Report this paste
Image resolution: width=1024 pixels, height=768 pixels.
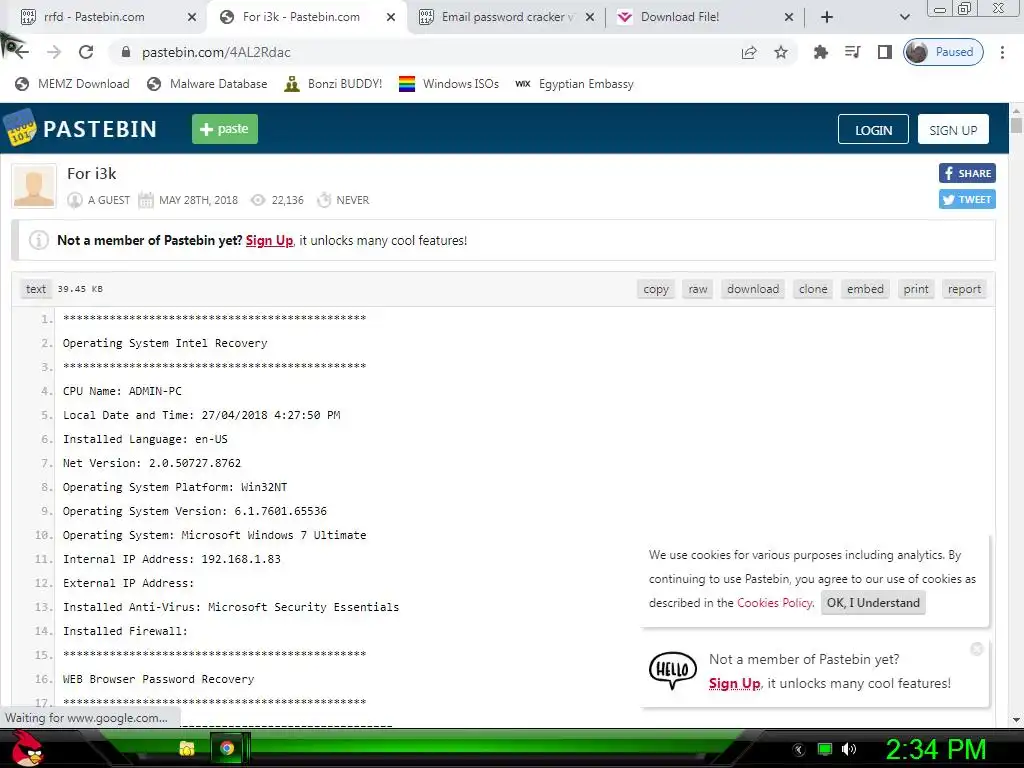tap(964, 289)
